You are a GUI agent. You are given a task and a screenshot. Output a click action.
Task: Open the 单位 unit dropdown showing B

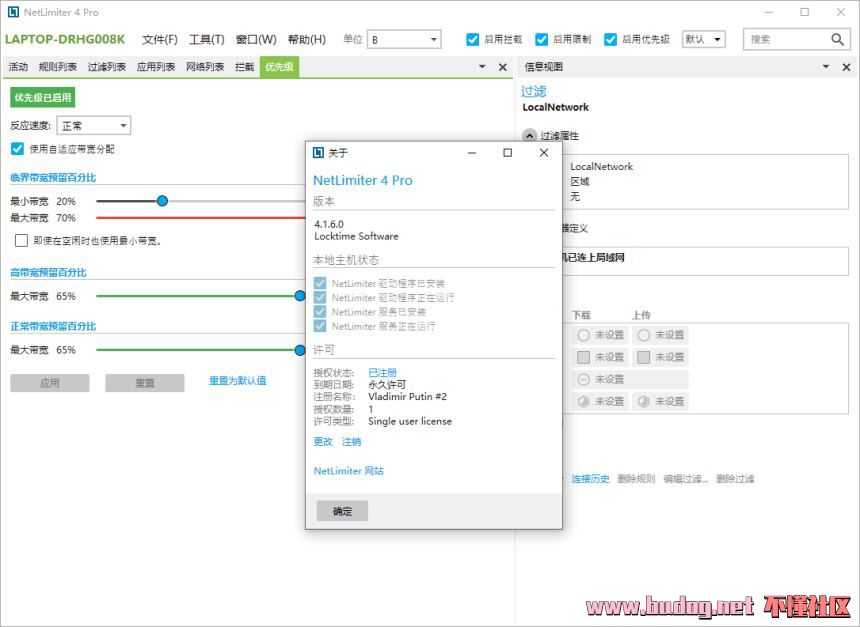click(404, 39)
